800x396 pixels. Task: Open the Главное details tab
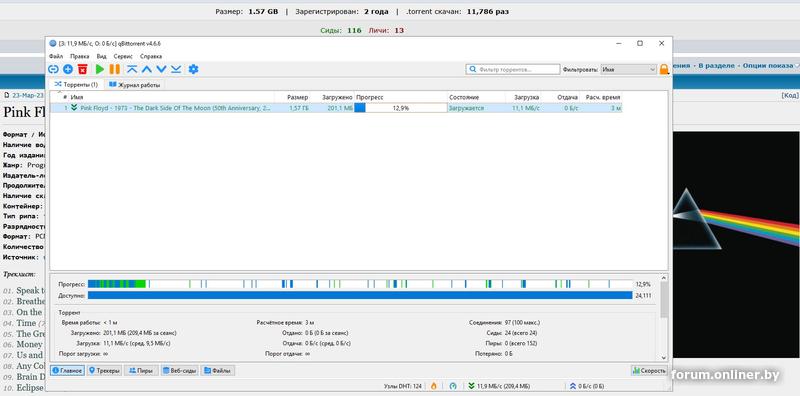(67, 370)
